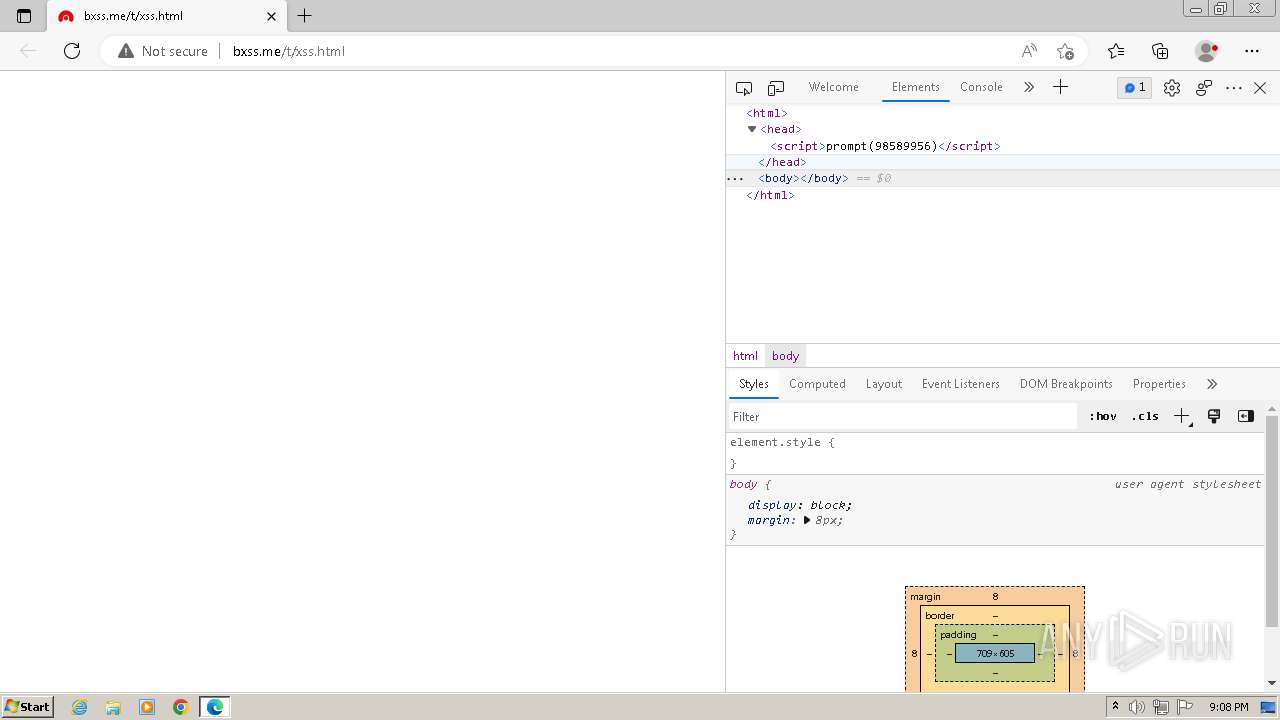The height and width of the screenshot is (720, 1280).
Task: Click the html breadcrumb
Action: pyautogui.click(x=745, y=356)
